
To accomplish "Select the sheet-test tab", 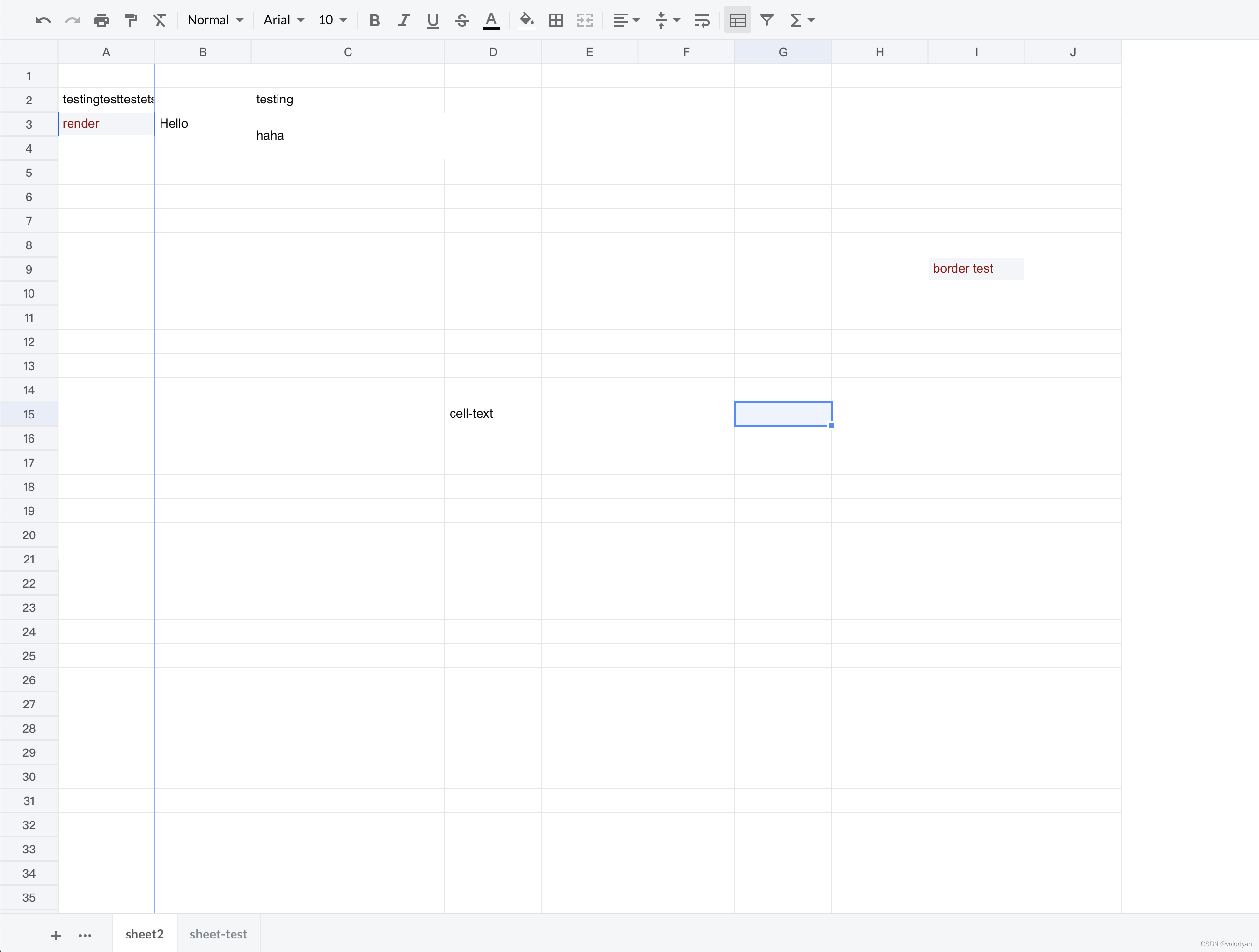I will tap(218, 934).
